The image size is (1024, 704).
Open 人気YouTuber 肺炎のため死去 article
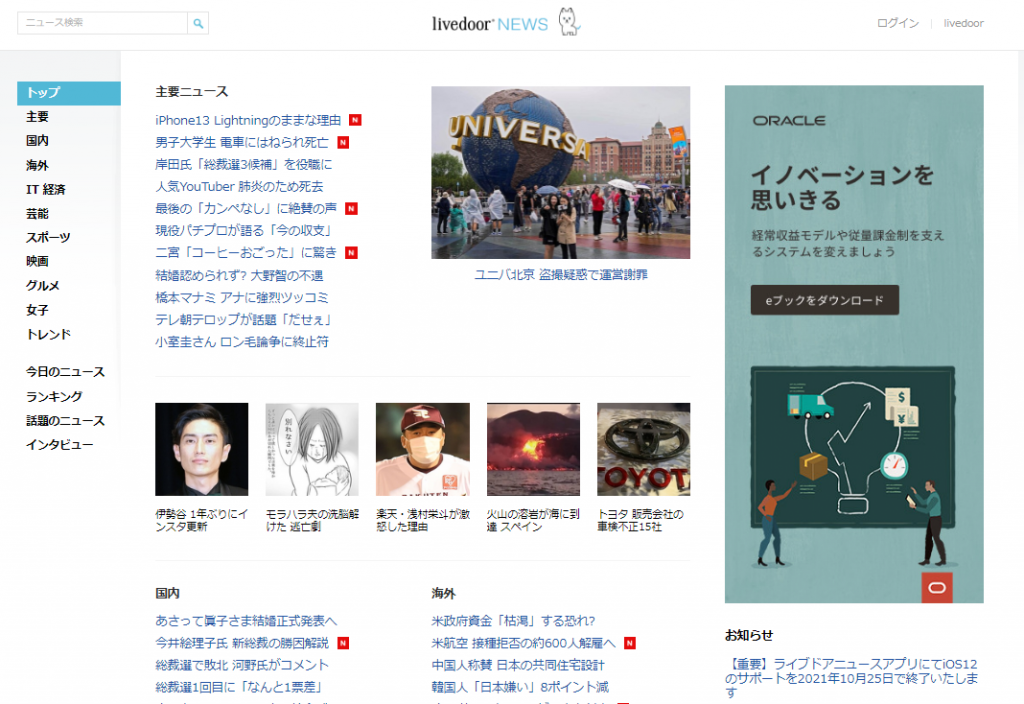click(239, 187)
